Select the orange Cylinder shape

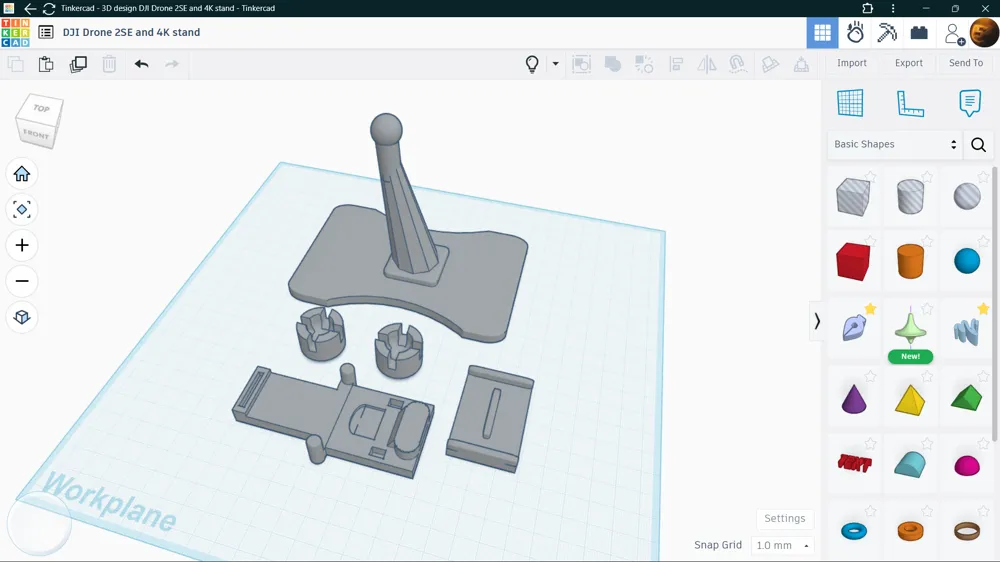coord(910,261)
